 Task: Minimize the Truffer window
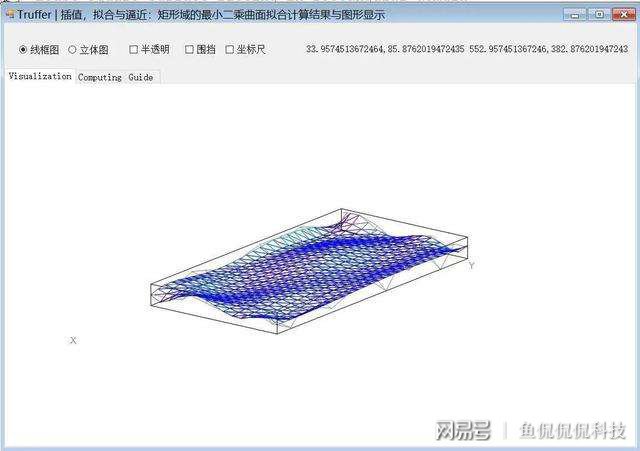pyautogui.click(x=575, y=15)
